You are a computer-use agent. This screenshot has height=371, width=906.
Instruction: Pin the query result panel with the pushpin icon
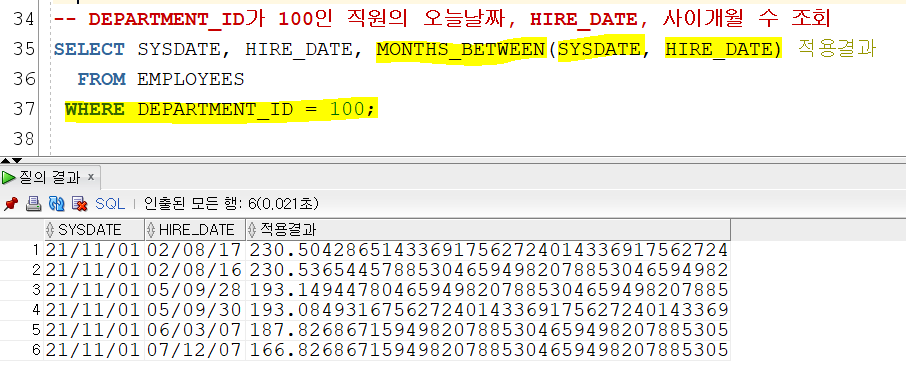point(10,203)
